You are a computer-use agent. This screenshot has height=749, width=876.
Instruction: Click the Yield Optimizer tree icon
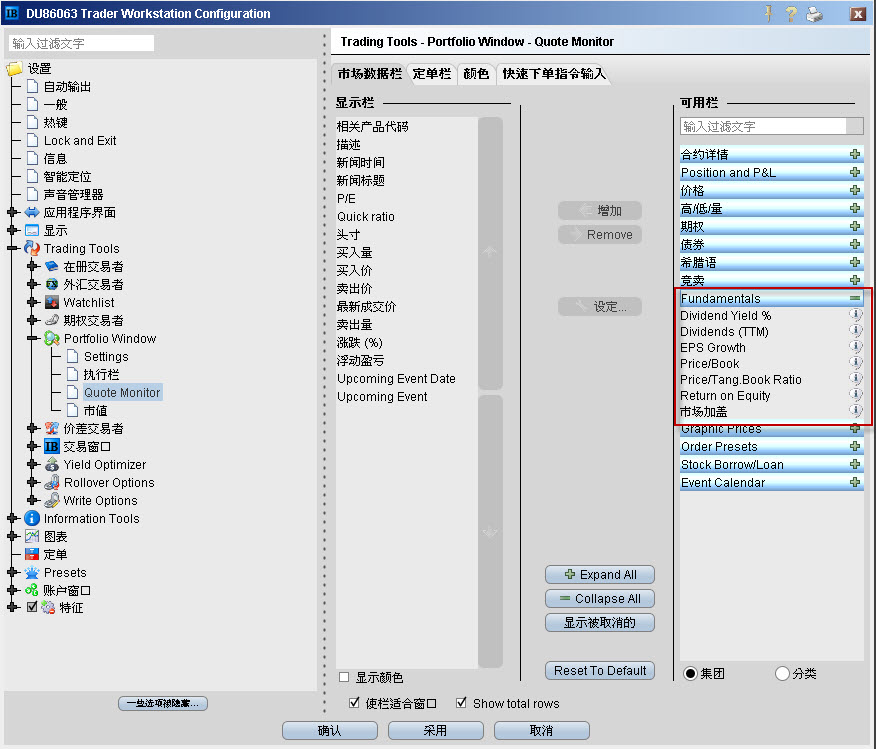[52, 465]
